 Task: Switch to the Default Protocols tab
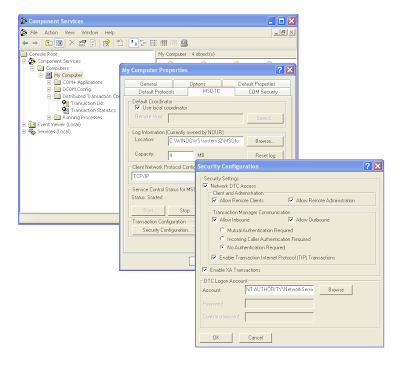click(x=156, y=92)
